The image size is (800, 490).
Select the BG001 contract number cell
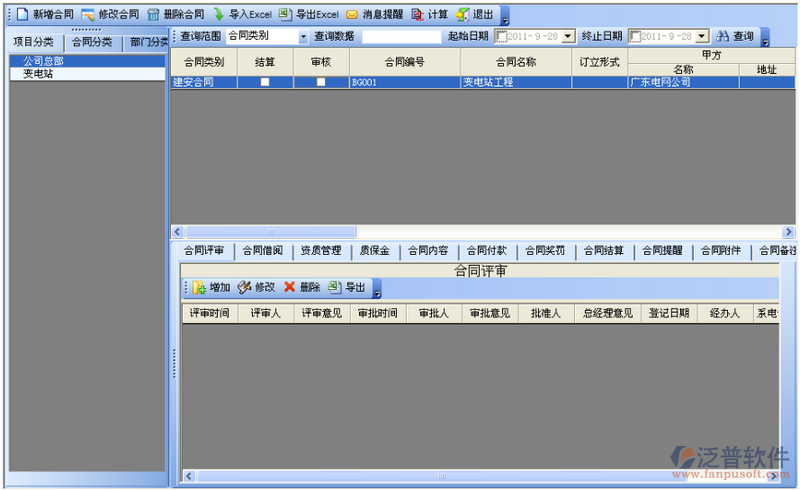(x=405, y=82)
